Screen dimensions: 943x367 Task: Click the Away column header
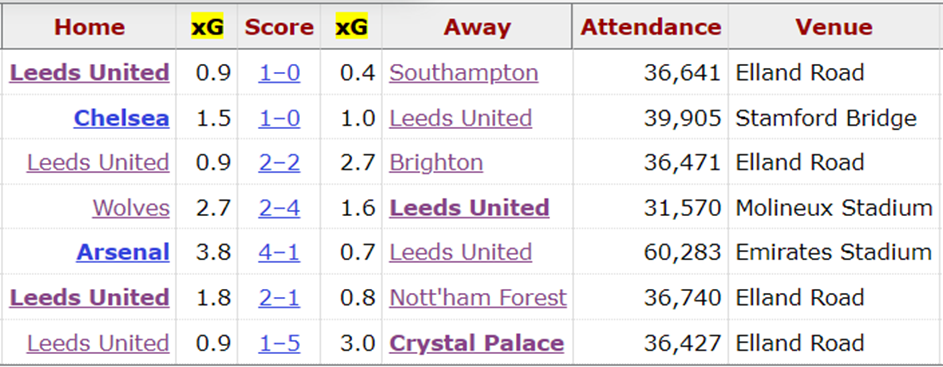[x=478, y=27]
